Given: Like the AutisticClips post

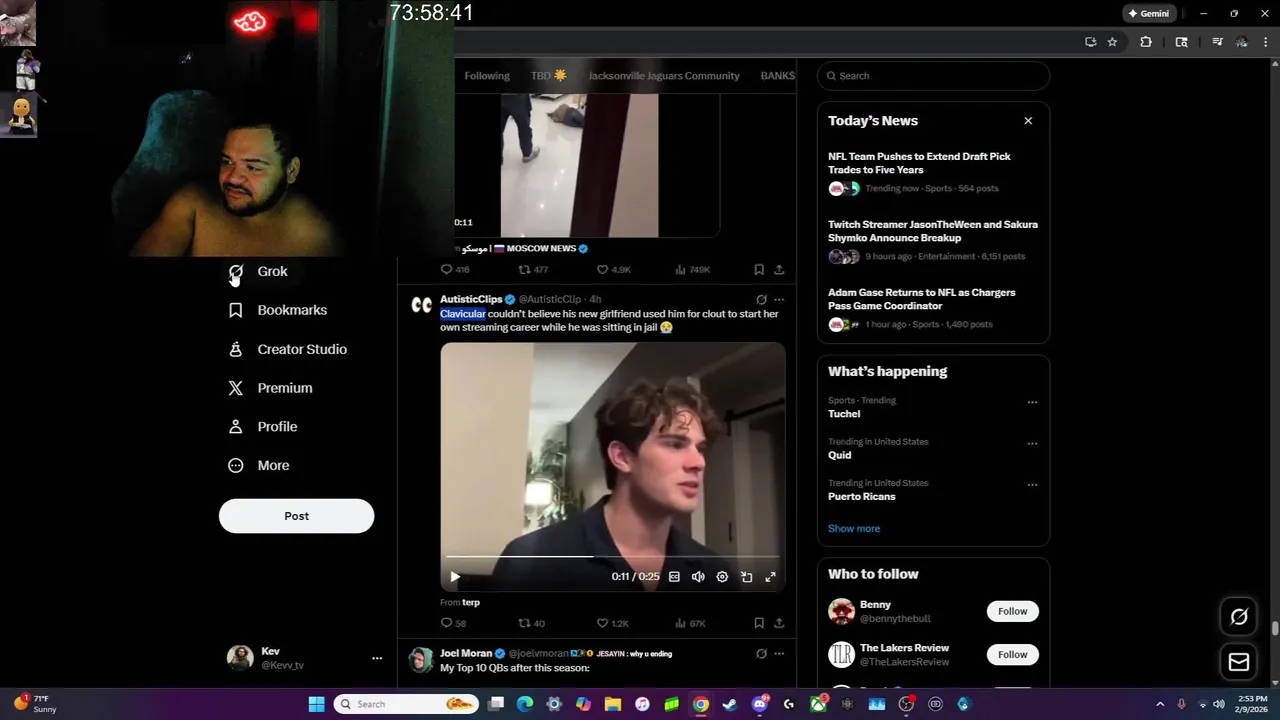Looking at the screenshot, I should click(612, 623).
